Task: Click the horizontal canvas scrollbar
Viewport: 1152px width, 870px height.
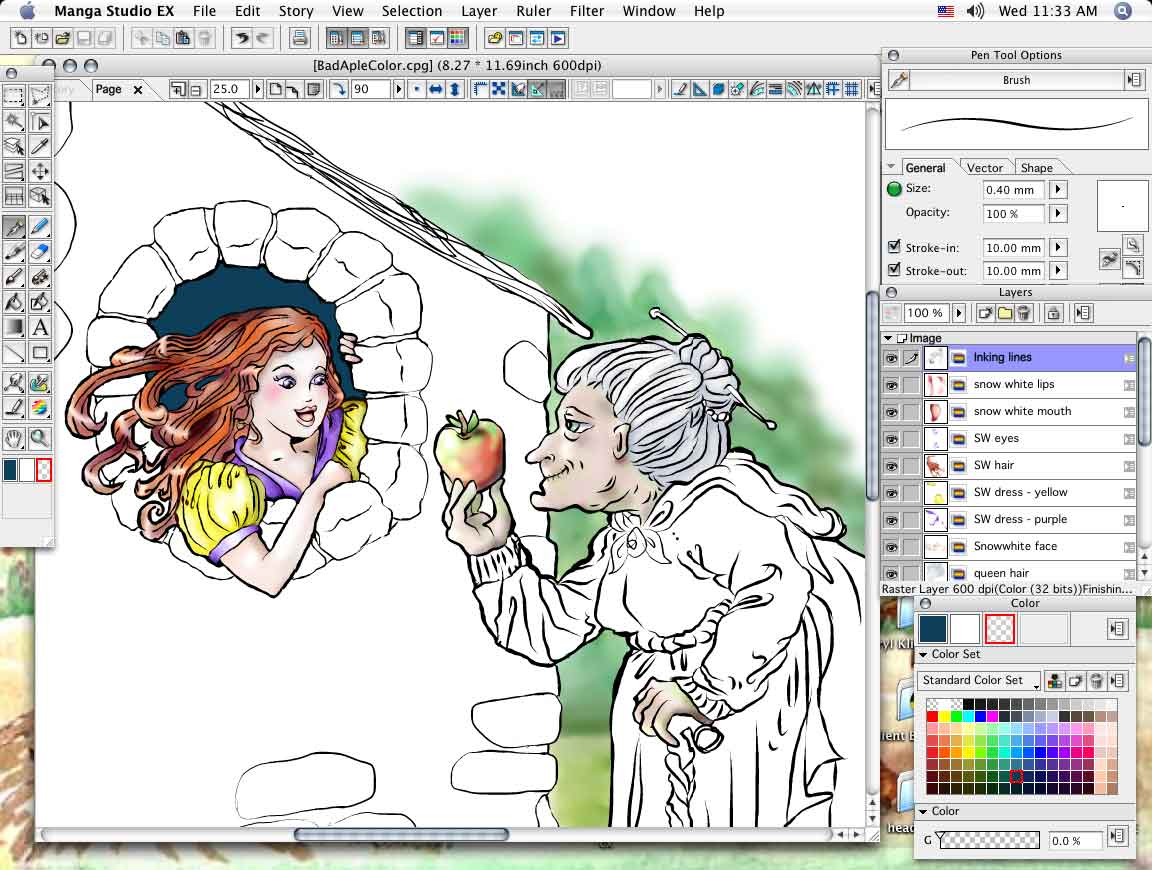Action: point(401,834)
